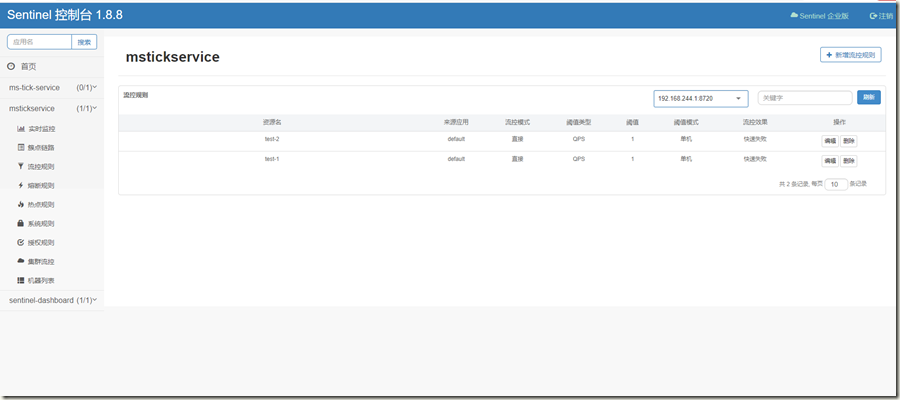The width and height of the screenshot is (900, 400).
Task: Select the test-1 resource name cell
Action: (x=271, y=159)
